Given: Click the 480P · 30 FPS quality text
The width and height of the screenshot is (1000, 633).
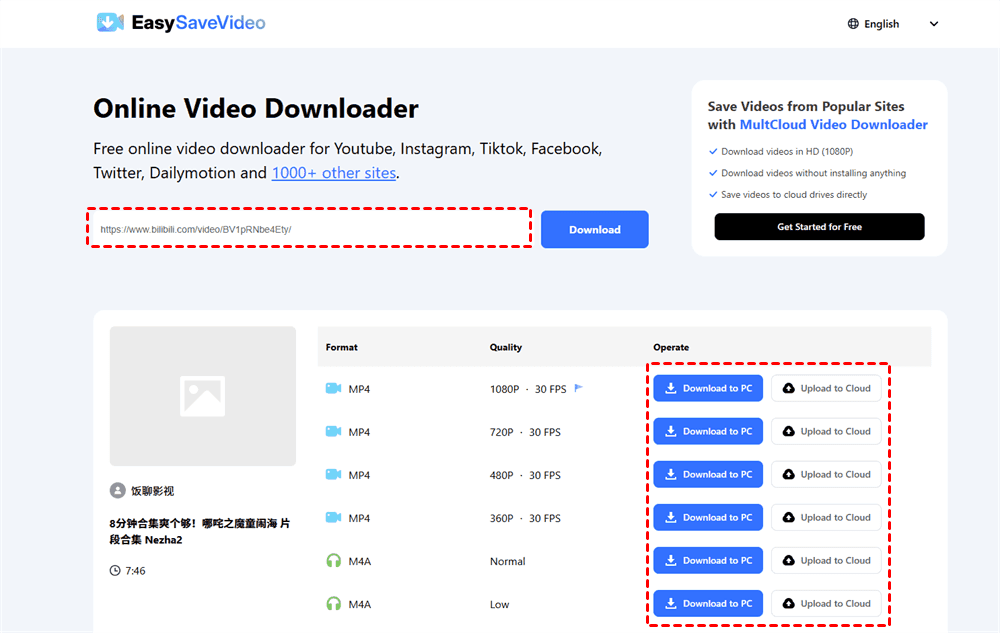Looking at the screenshot, I should (x=526, y=475).
